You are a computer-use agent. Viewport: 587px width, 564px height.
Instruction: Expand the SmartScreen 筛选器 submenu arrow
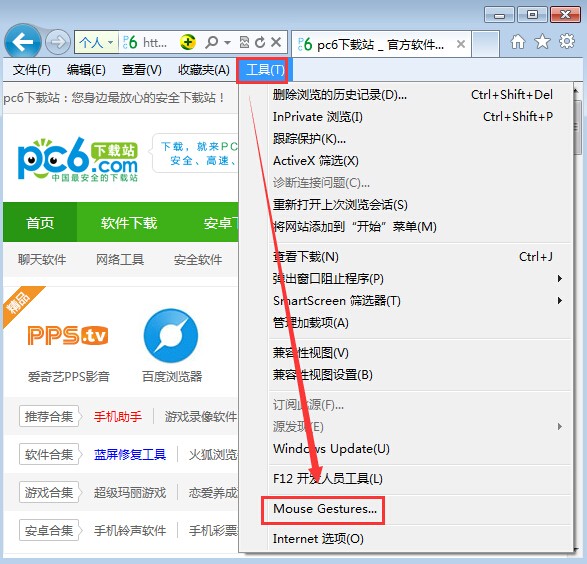point(560,300)
